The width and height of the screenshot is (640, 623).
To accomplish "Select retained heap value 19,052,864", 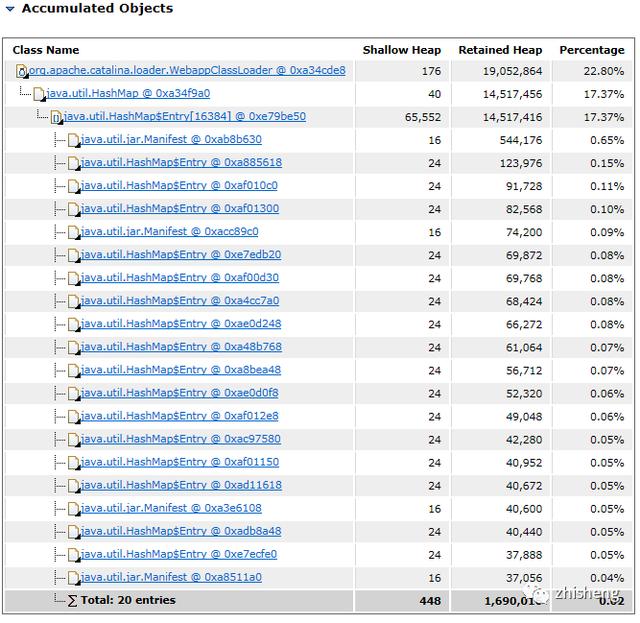I will [x=513, y=71].
